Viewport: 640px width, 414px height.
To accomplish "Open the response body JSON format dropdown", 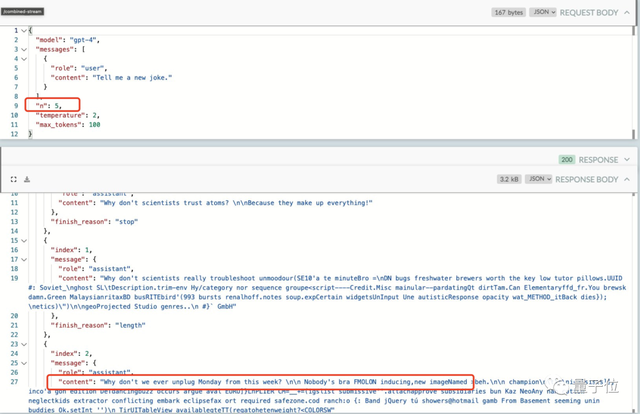I will (x=539, y=179).
